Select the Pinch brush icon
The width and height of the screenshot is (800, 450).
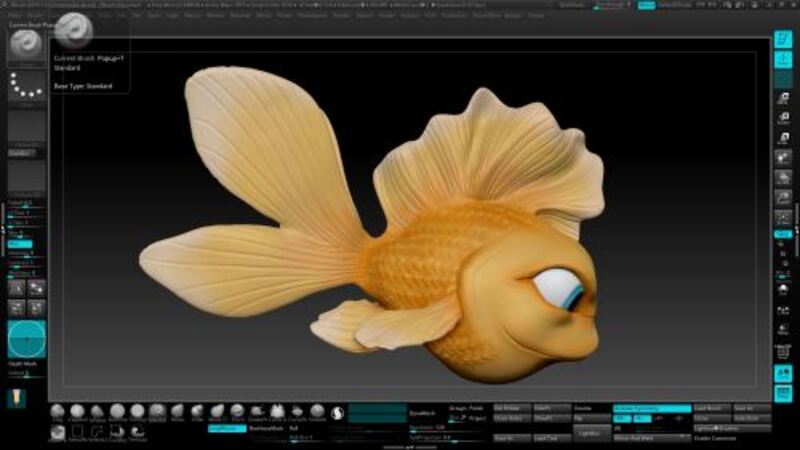coord(237,412)
